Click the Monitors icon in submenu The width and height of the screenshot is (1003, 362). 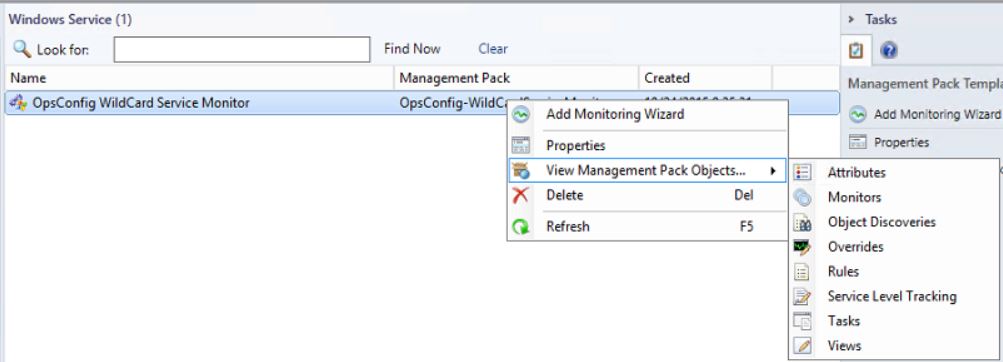[802, 198]
